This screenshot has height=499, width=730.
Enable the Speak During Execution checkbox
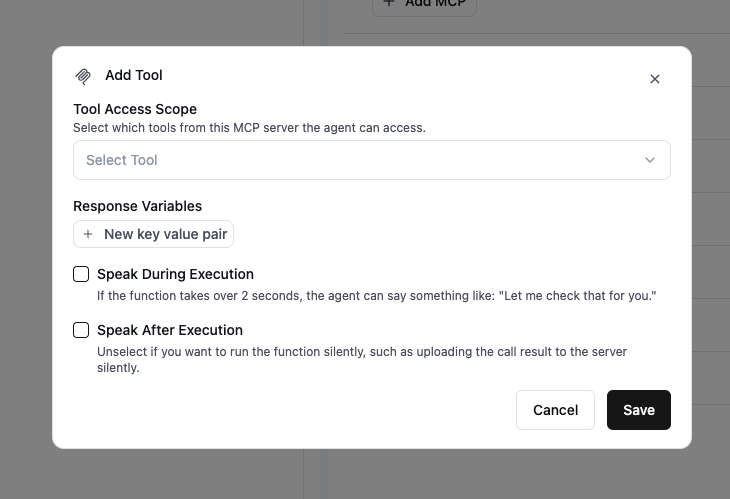click(81, 274)
